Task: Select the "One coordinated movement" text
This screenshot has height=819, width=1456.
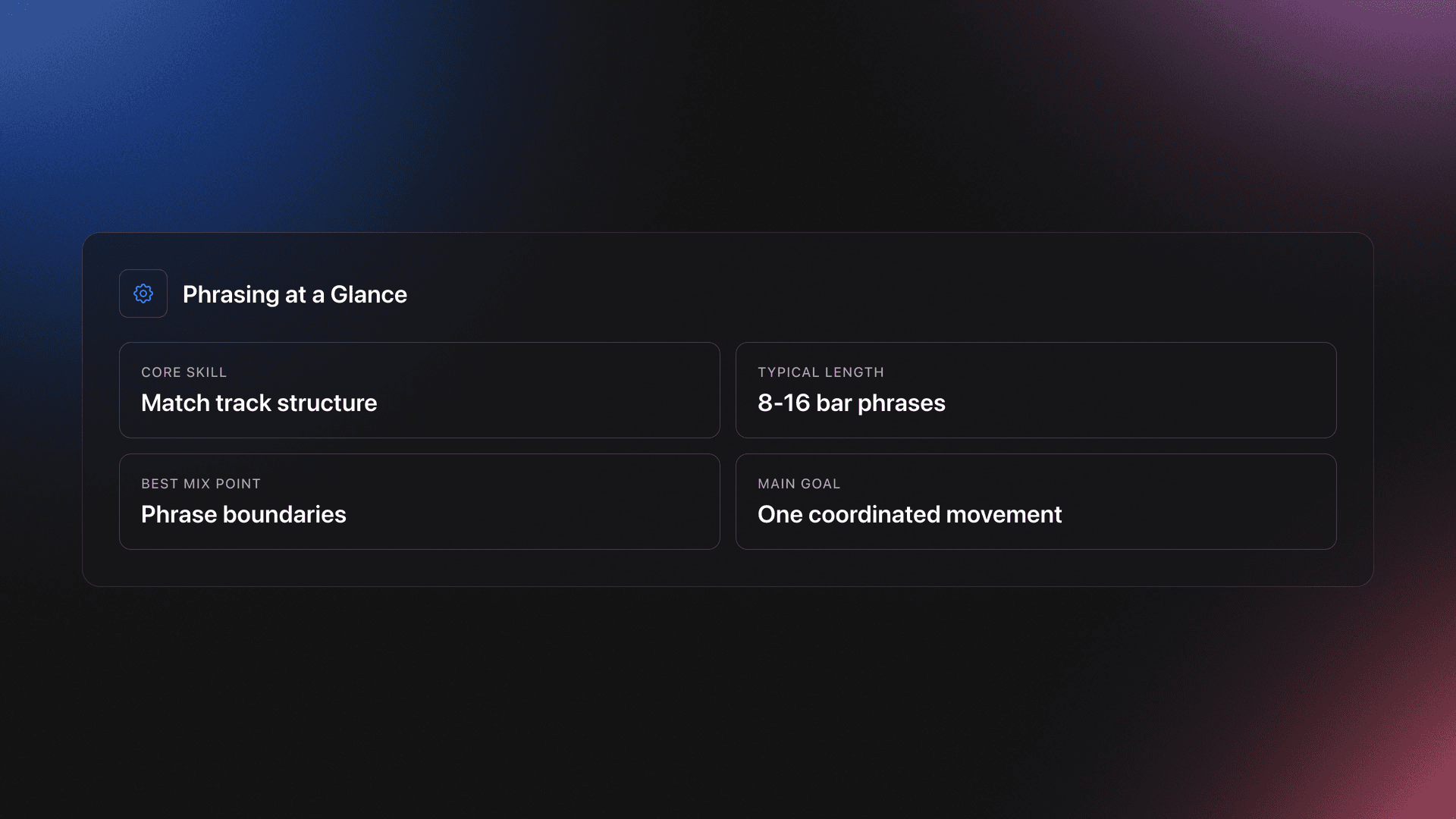Action: point(909,514)
